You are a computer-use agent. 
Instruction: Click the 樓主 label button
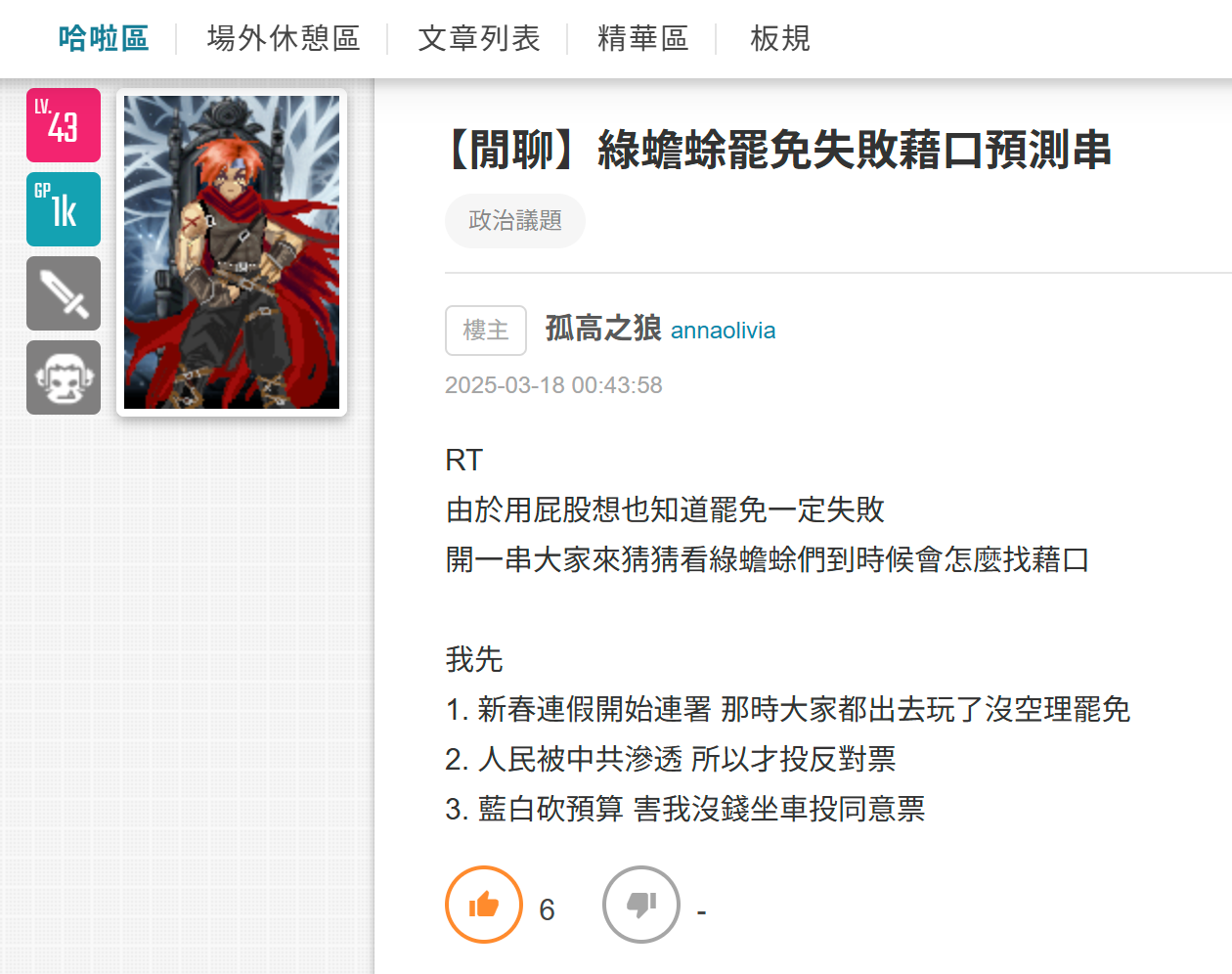pyautogui.click(x=486, y=331)
